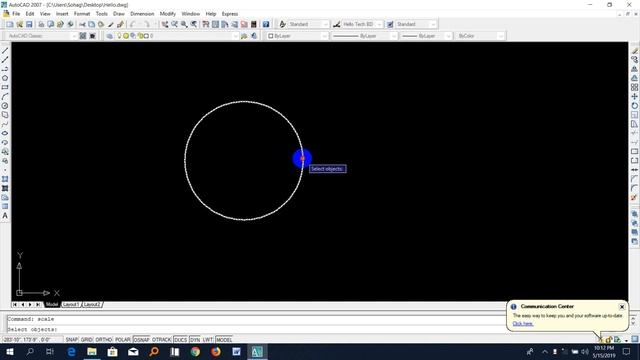The image size is (640, 360).
Task: Click the Pan realtime icon
Action: click(164, 24)
